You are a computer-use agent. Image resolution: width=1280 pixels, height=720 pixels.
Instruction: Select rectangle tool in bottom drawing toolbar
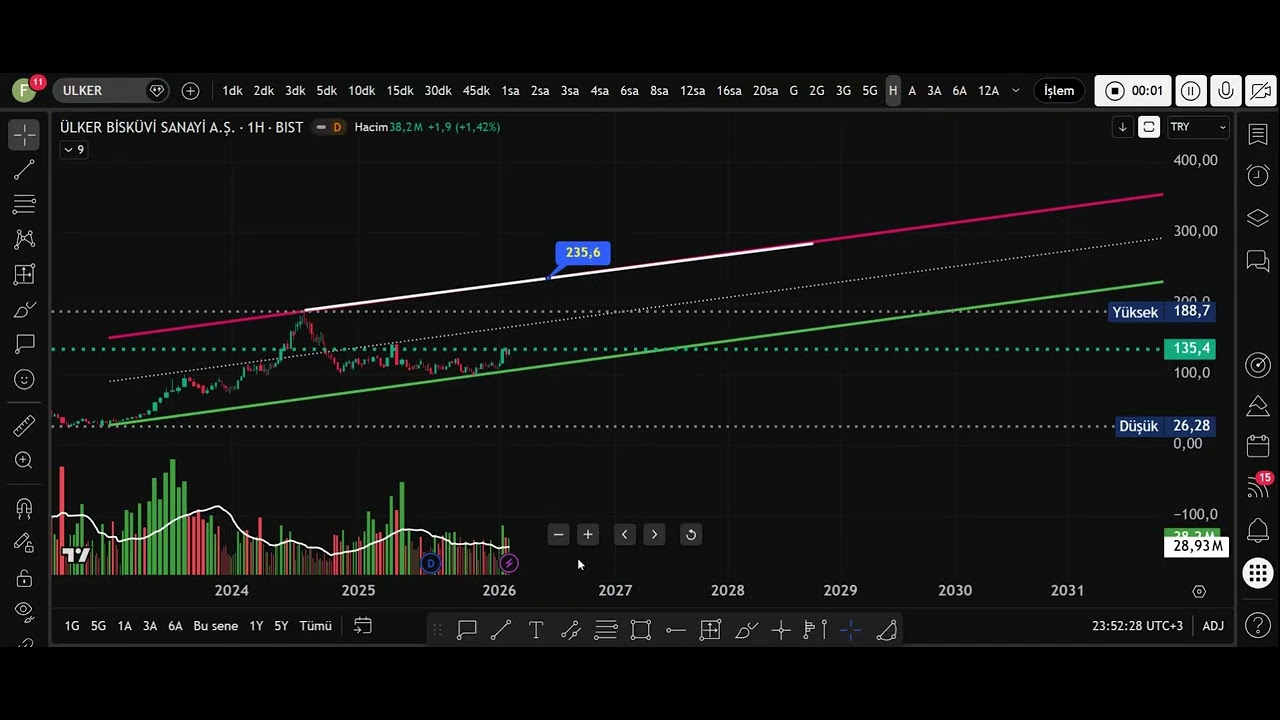tap(641, 630)
